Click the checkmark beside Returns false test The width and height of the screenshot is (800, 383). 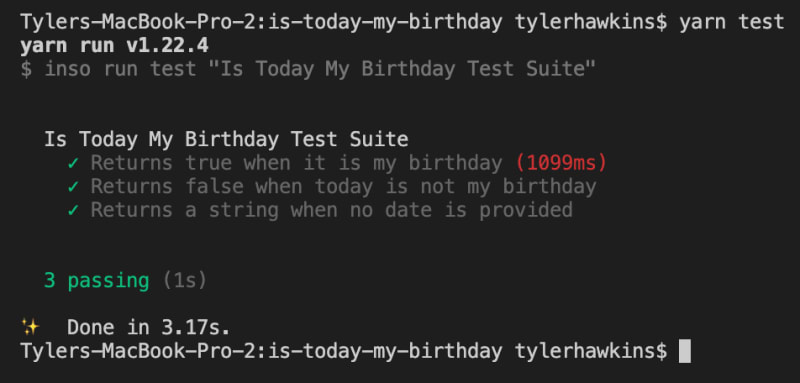(73, 187)
